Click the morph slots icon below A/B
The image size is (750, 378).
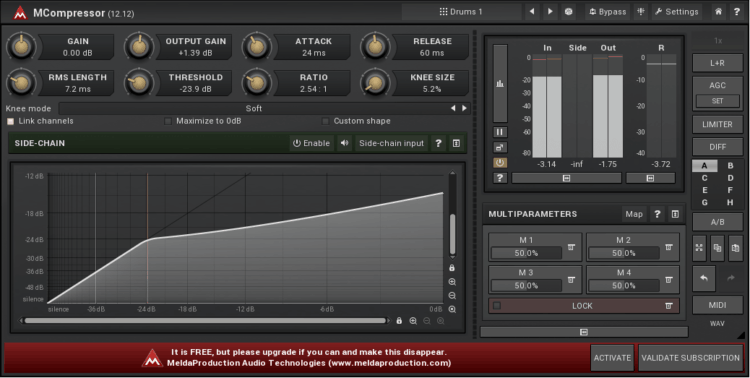699,248
